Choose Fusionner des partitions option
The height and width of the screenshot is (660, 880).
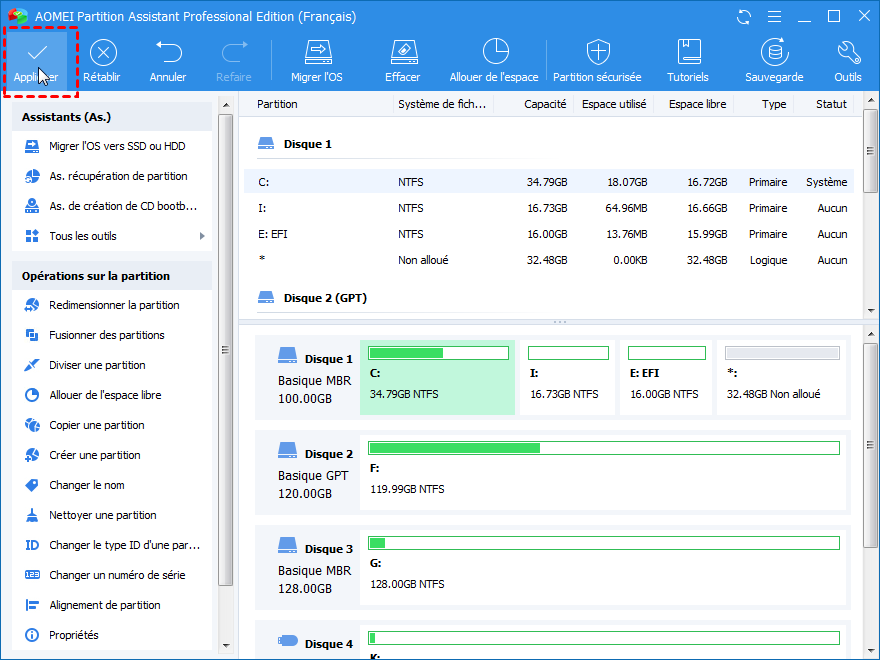point(106,335)
